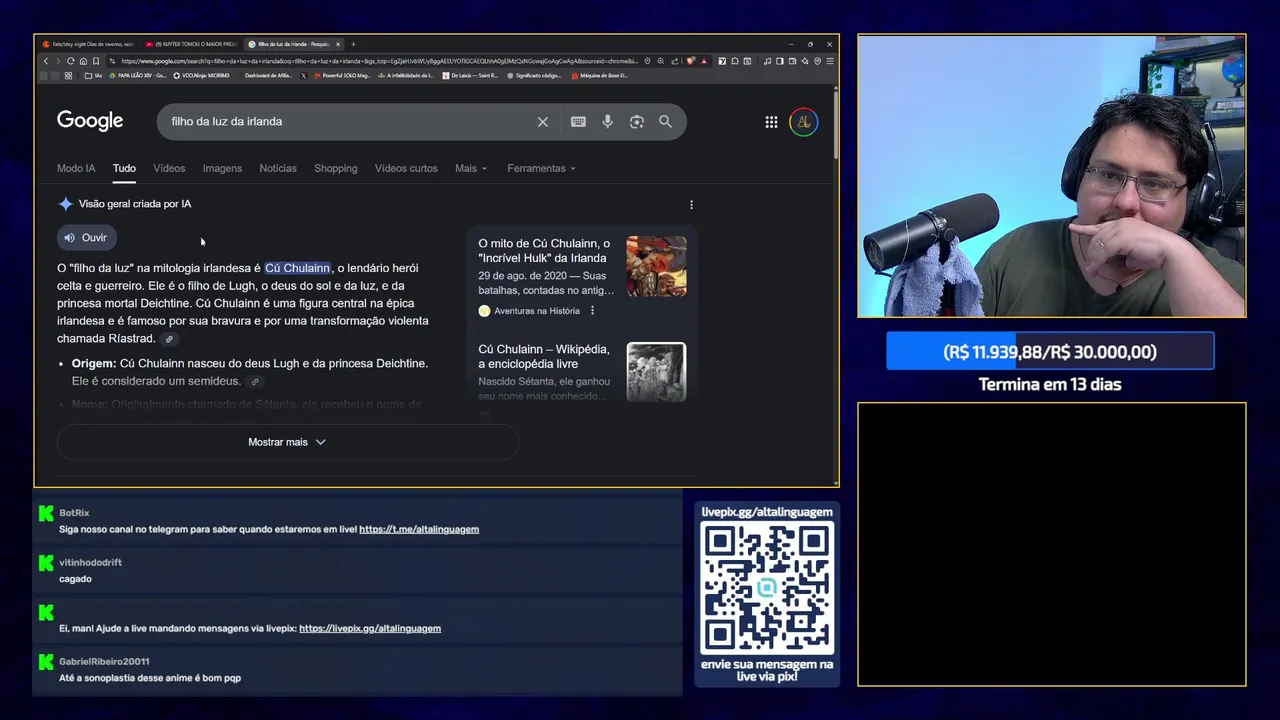Copy link icon after Ríastrad paragraph
This screenshot has height=720, width=1280.
tap(169, 339)
